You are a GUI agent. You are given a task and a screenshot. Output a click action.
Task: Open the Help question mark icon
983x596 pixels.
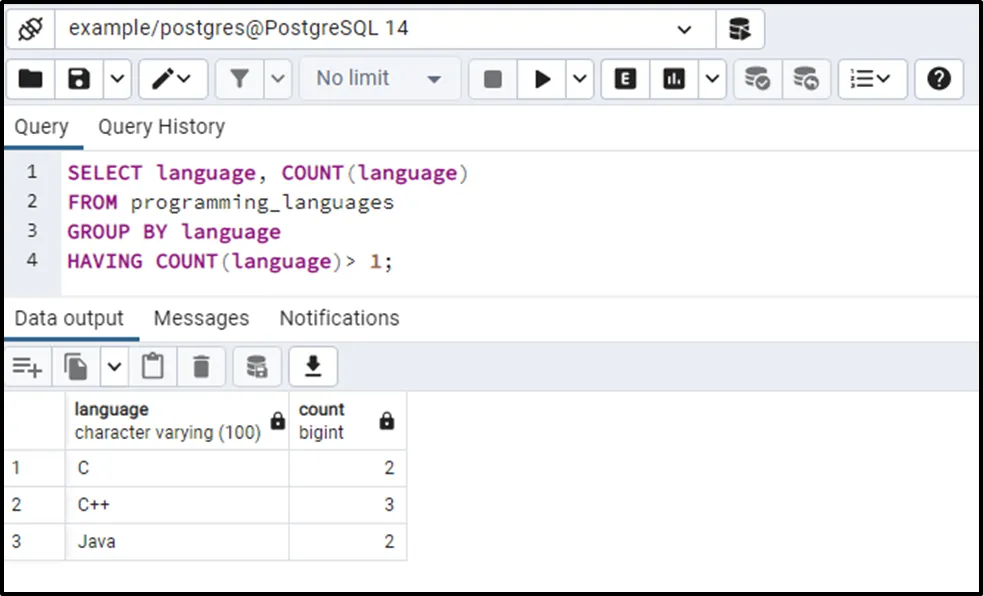point(939,79)
